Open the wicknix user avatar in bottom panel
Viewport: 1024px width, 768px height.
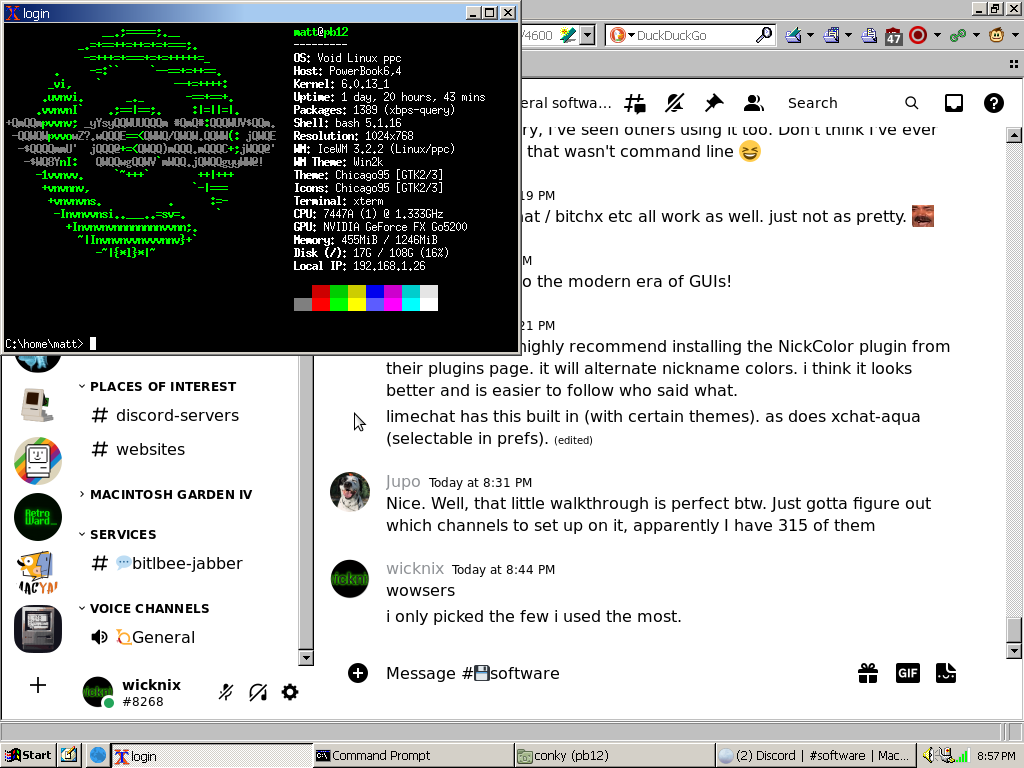tap(98, 692)
